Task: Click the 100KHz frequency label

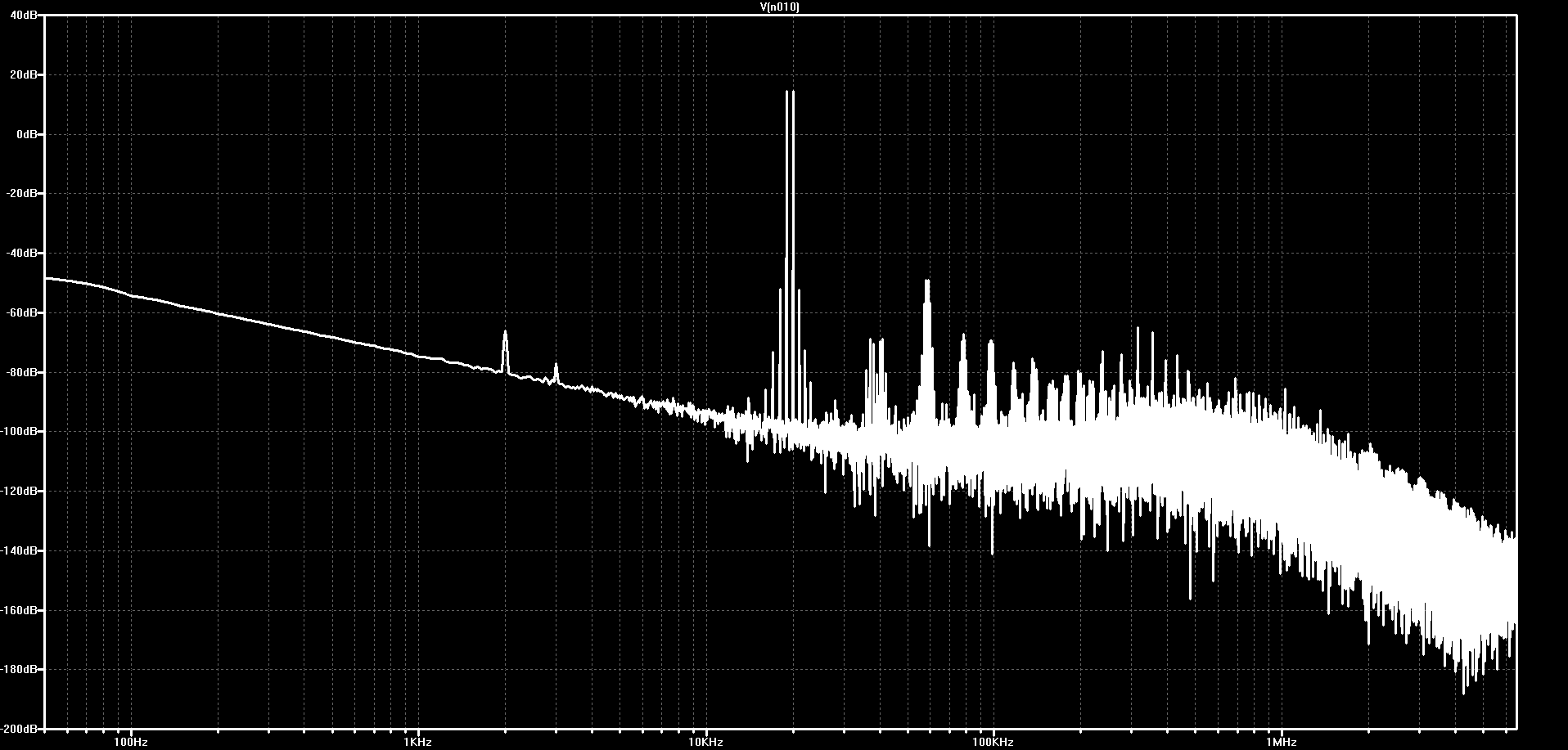Action: [993, 742]
